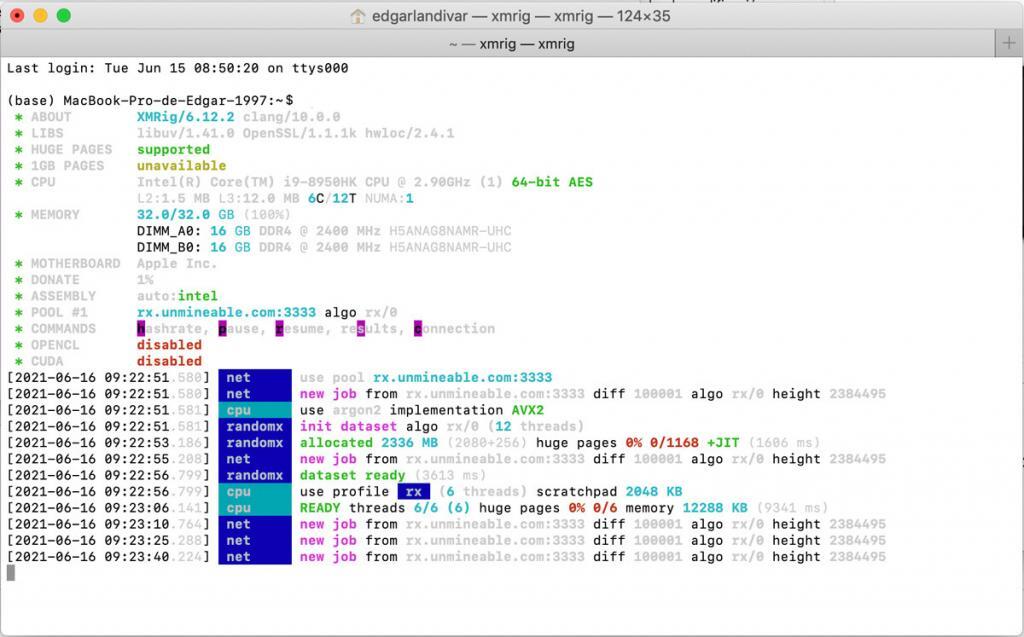Click the blue 'rx' profile badge

(x=414, y=492)
